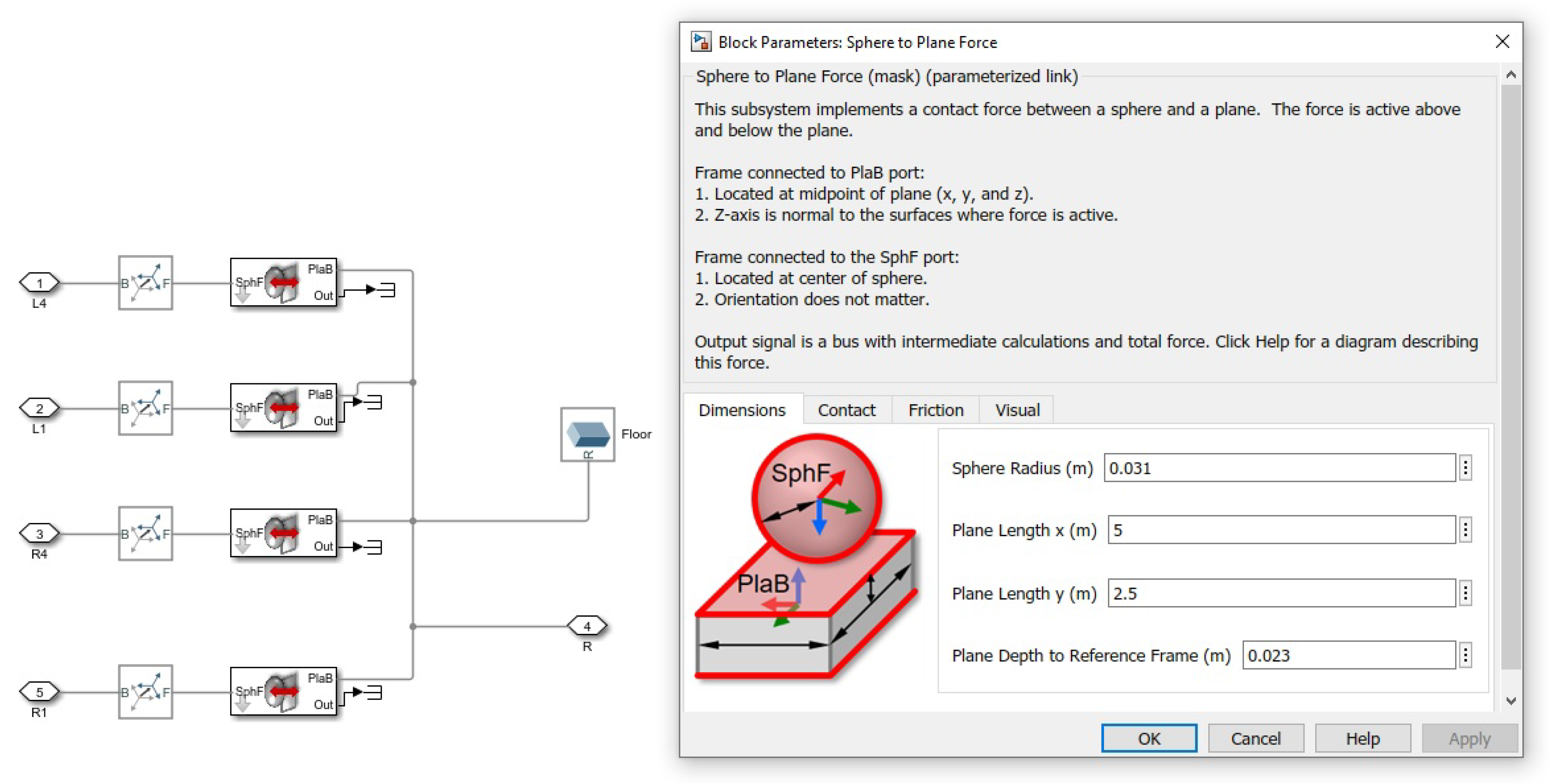
Task: Open options menu beside Plane Depth field
Action: (1465, 655)
